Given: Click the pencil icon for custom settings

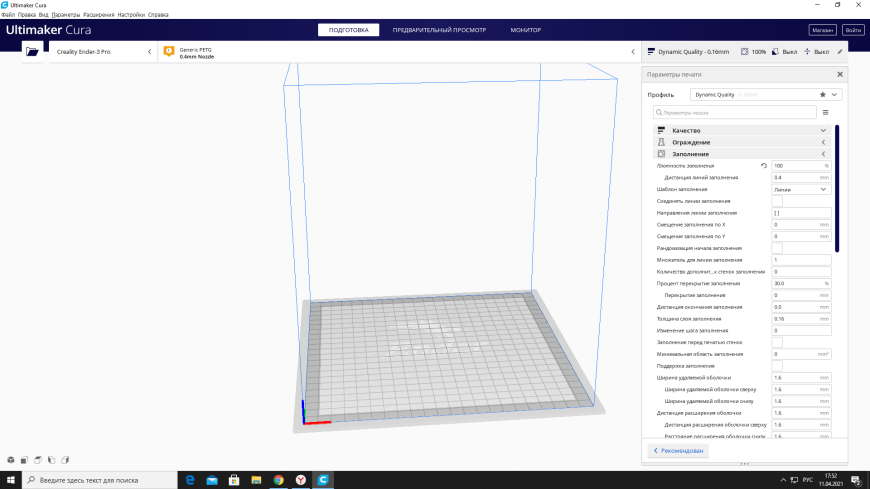Looking at the screenshot, I should coord(840,52).
